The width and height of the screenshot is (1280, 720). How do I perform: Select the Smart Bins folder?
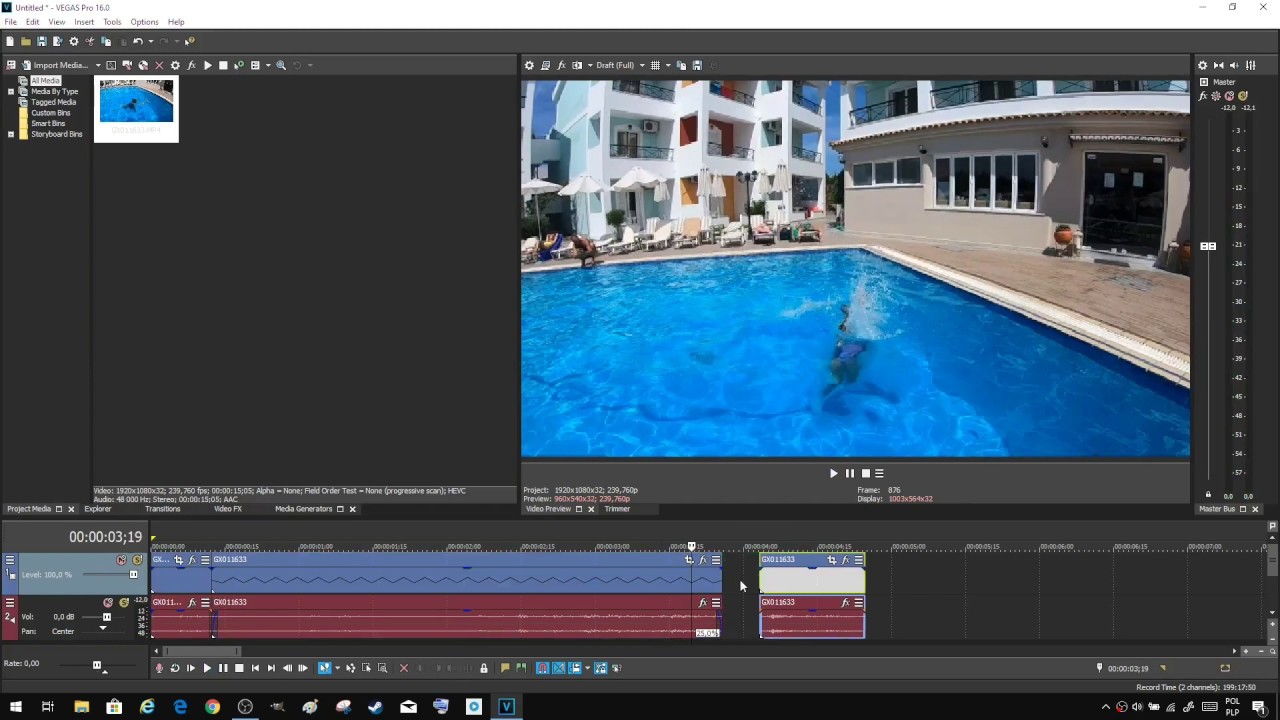pyautogui.click(x=48, y=123)
